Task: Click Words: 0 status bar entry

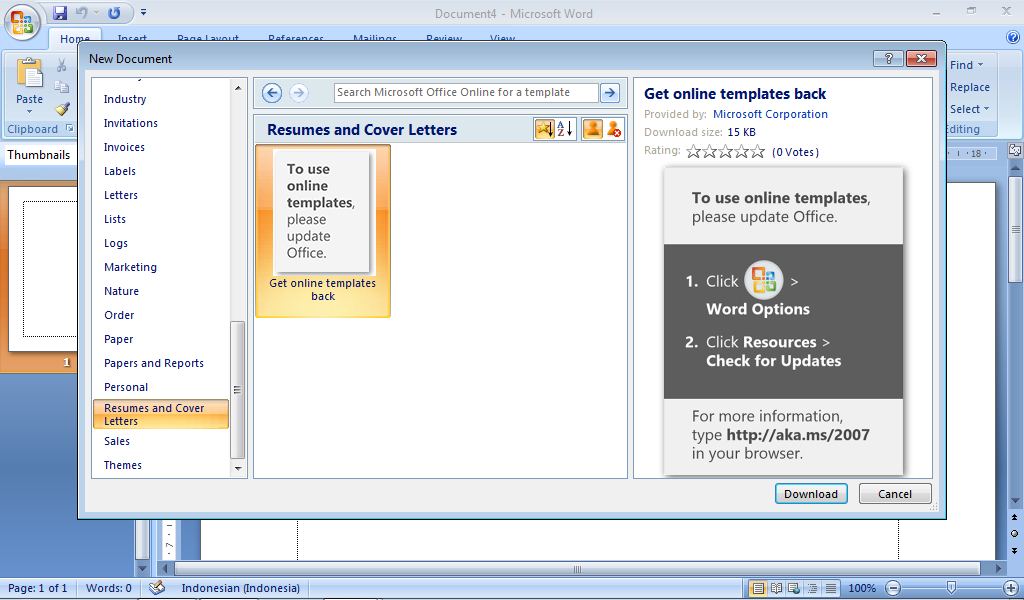Action: pyautogui.click(x=108, y=588)
